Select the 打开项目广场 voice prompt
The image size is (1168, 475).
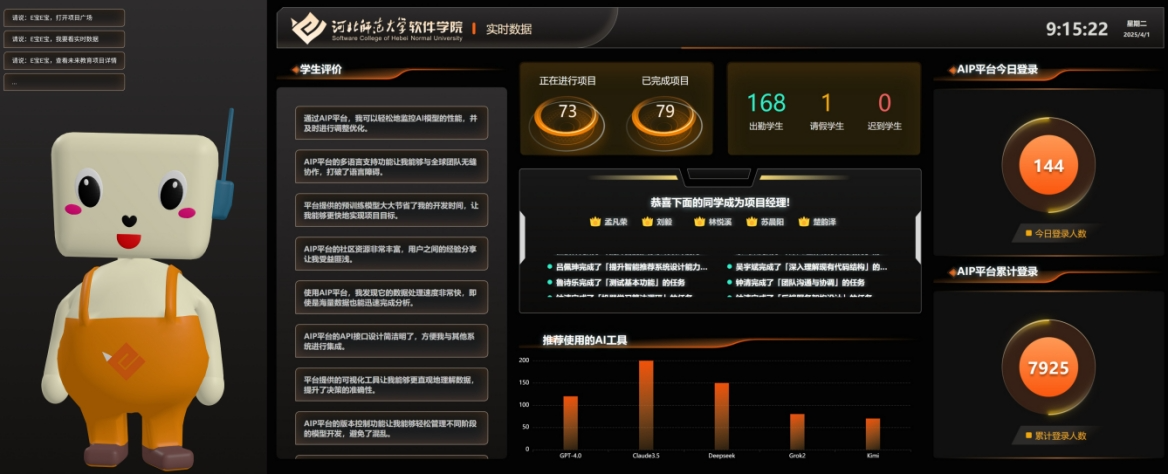[64, 18]
